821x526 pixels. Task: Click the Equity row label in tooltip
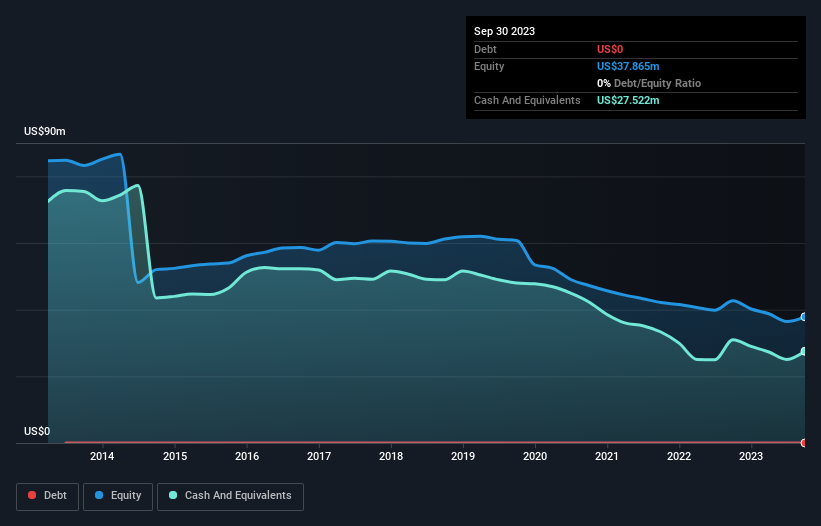click(489, 66)
